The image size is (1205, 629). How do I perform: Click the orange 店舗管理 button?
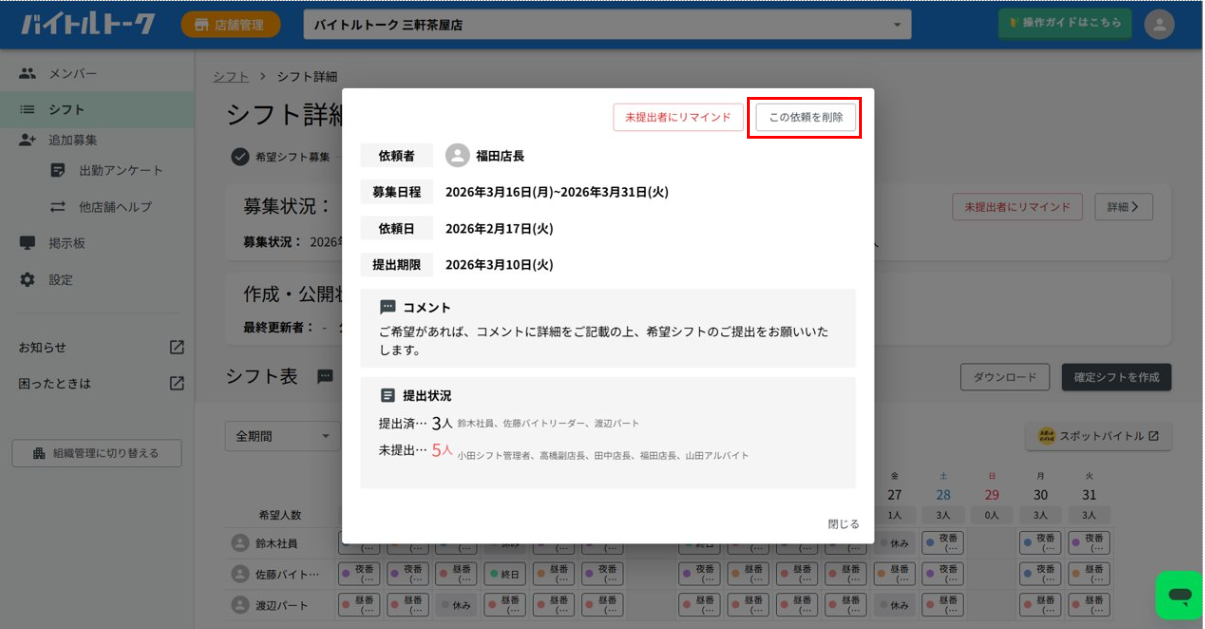point(231,25)
